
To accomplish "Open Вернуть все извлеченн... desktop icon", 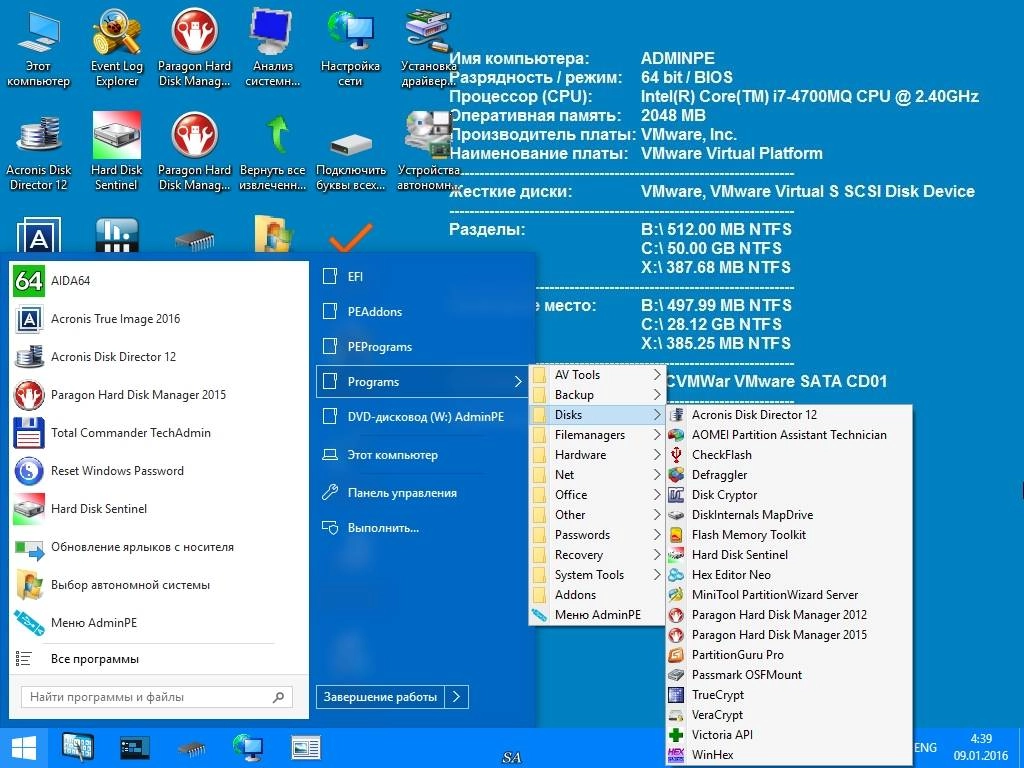I will (x=272, y=152).
